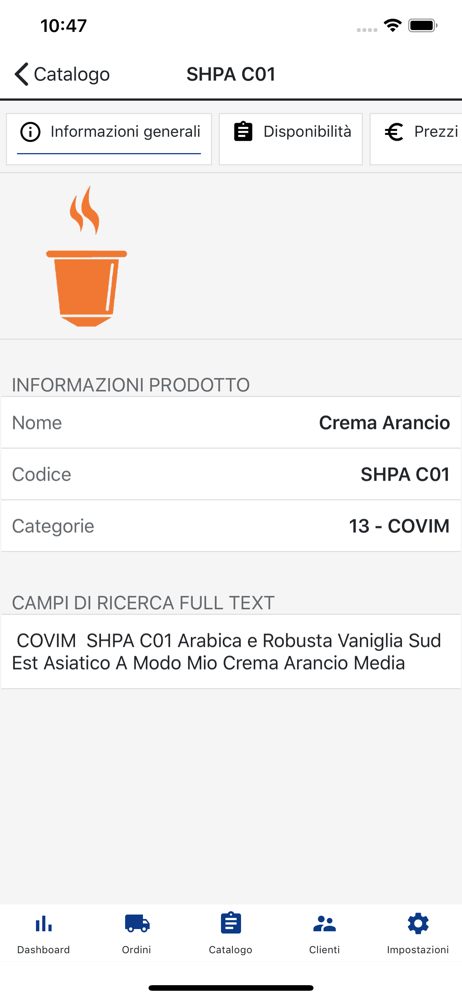Click the clipboard icon beside Disponibilità
462x1000 pixels.
coord(243,132)
